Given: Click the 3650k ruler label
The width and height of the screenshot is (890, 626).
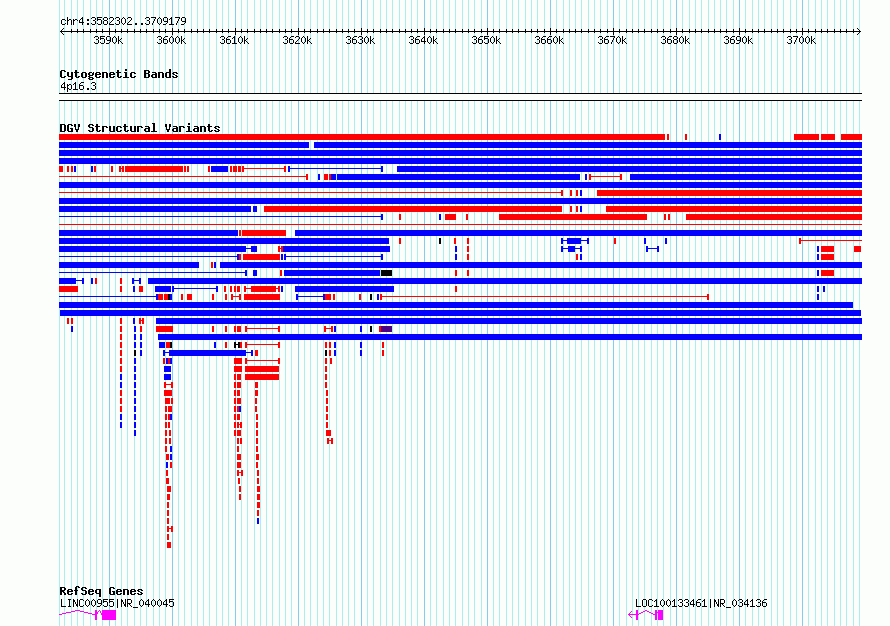Looking at the screenshot, I should click(486, 40).
